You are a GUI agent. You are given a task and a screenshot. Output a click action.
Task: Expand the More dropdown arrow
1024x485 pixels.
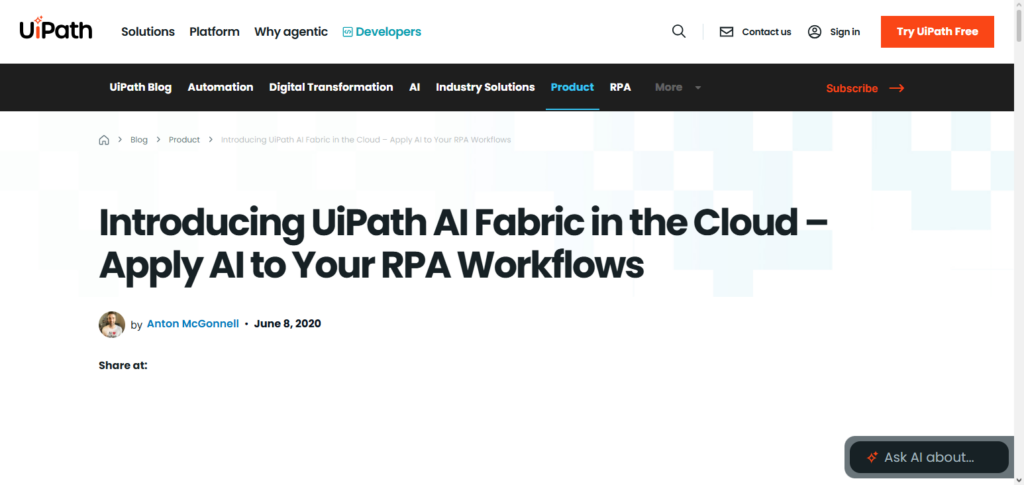pos(698,87)
